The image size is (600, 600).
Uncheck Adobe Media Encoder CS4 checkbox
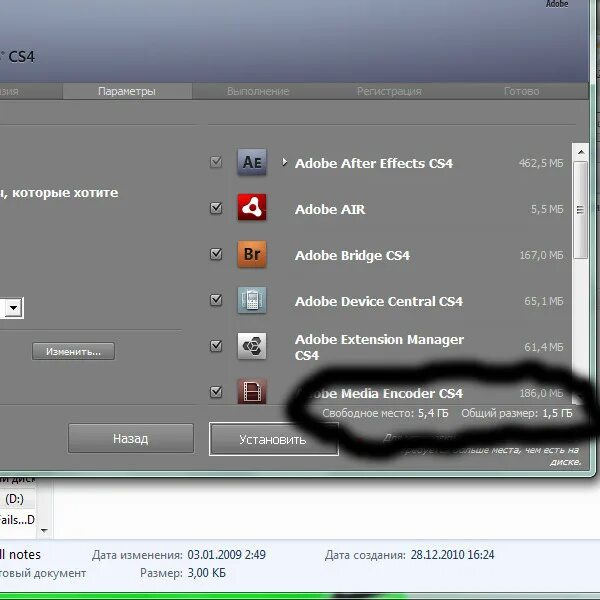point(216,391)
